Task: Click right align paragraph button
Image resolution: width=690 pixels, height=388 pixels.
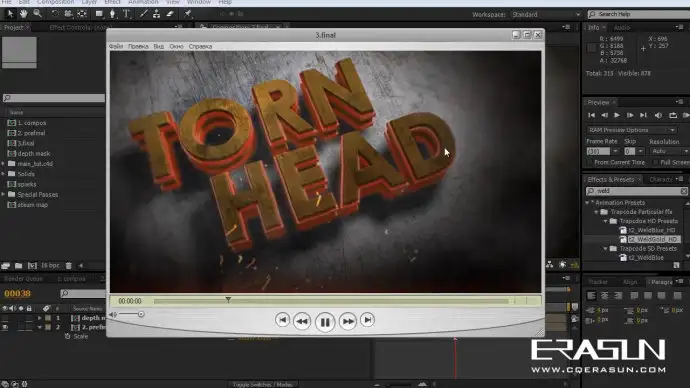Action: pyautogui.click(x=618, y=296)
